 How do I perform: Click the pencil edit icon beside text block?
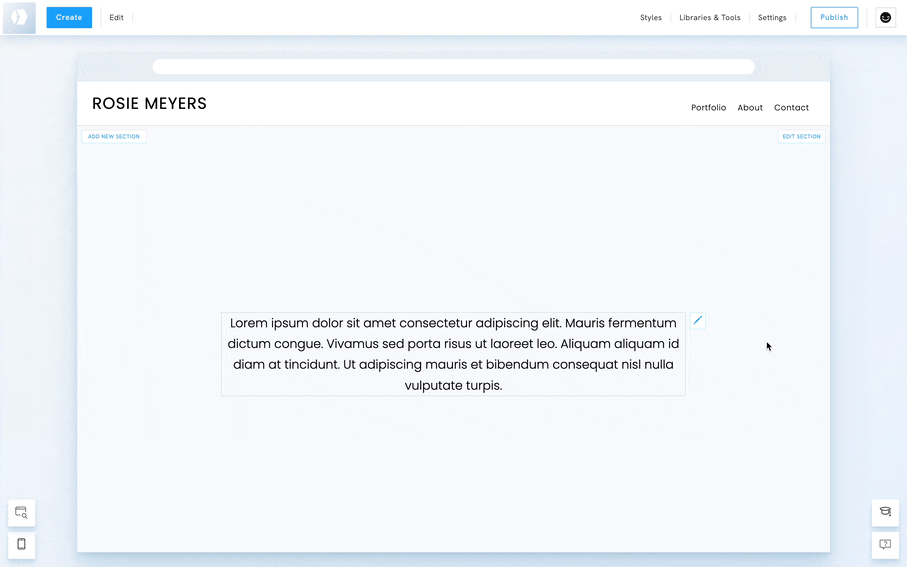(698, 321)
